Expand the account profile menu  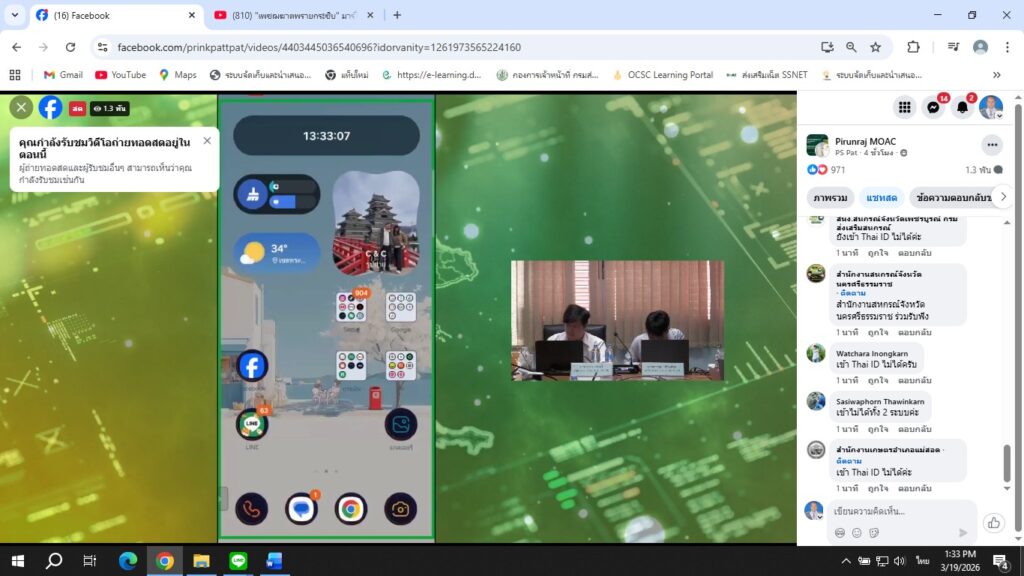991,107
